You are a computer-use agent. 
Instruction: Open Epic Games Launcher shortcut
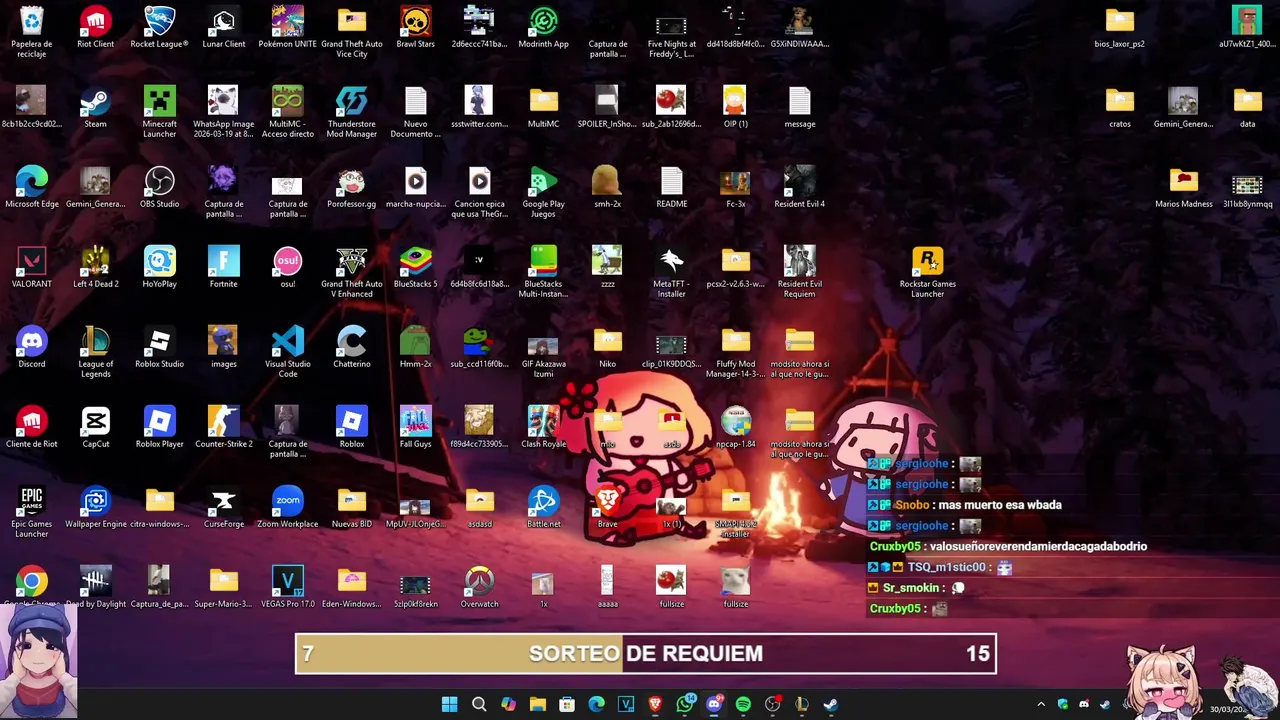point(32,512)
